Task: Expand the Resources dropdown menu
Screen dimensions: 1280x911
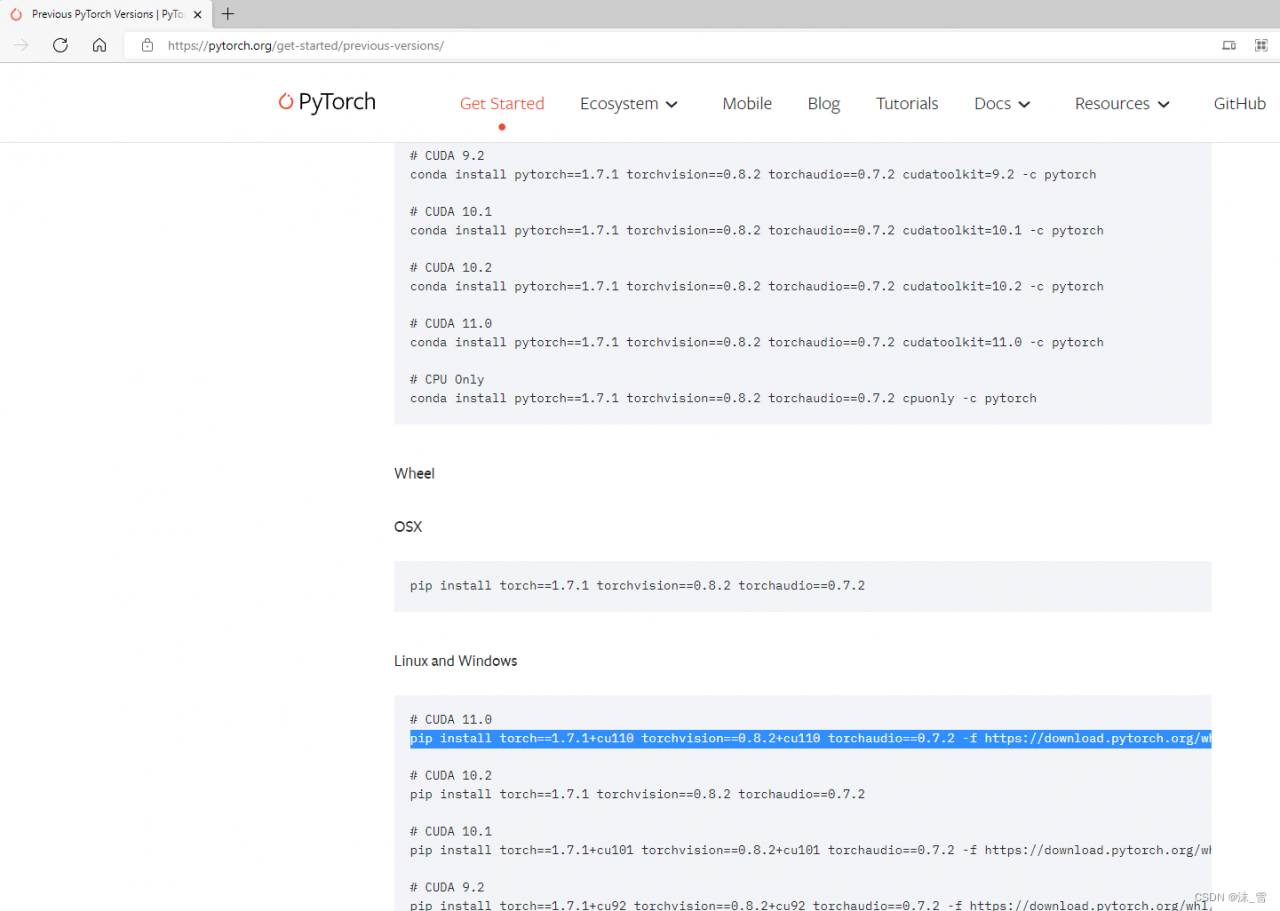Action: 1122,104
